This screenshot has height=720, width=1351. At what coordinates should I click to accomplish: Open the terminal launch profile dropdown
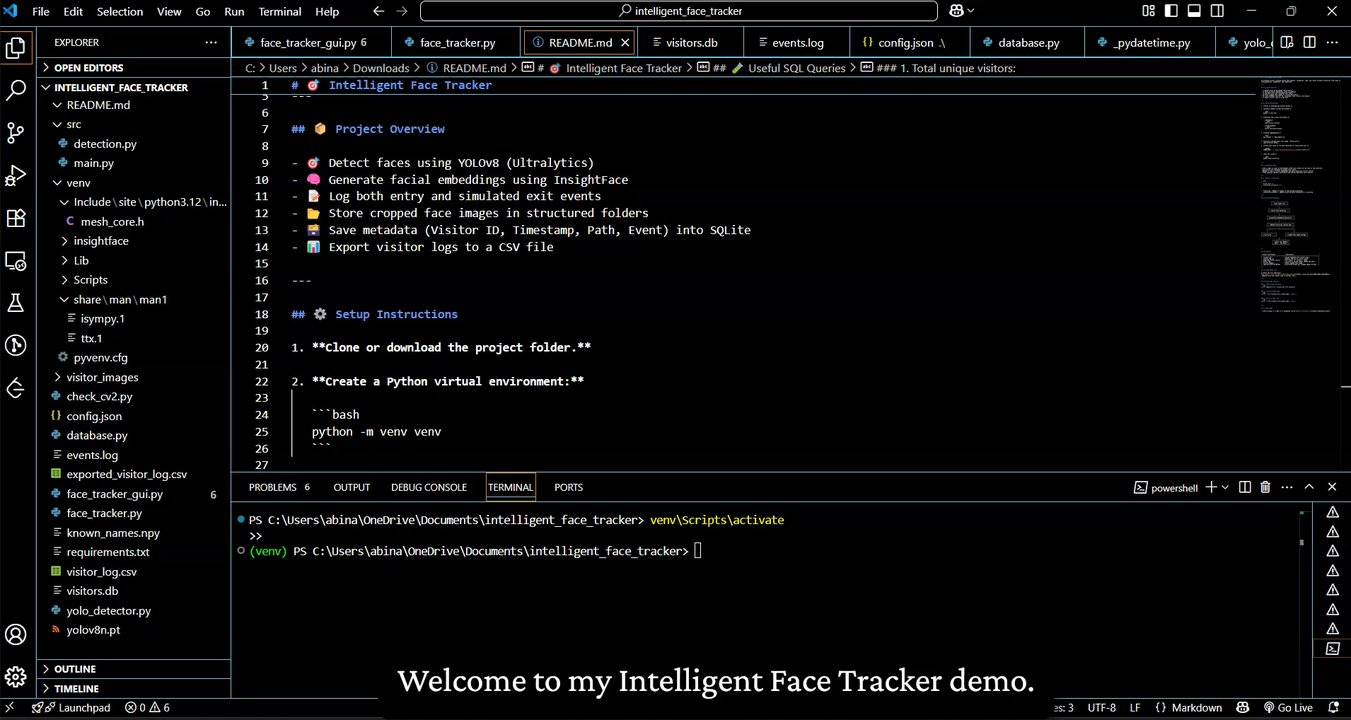point(1225,487)
